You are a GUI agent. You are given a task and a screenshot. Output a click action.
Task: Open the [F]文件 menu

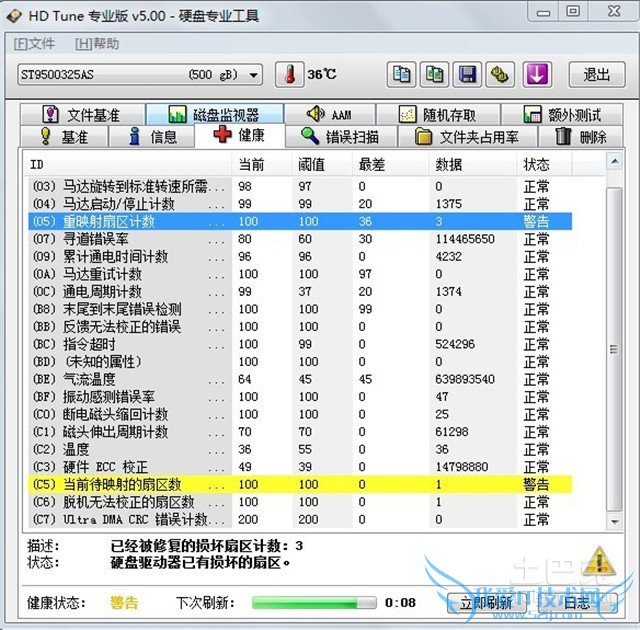click(x=34, y=44)
